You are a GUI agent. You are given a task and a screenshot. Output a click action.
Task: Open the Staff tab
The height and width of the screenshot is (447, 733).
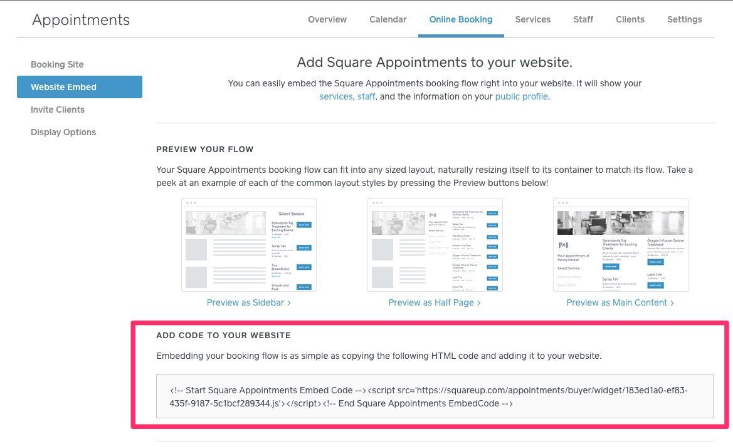click(583, 19)
